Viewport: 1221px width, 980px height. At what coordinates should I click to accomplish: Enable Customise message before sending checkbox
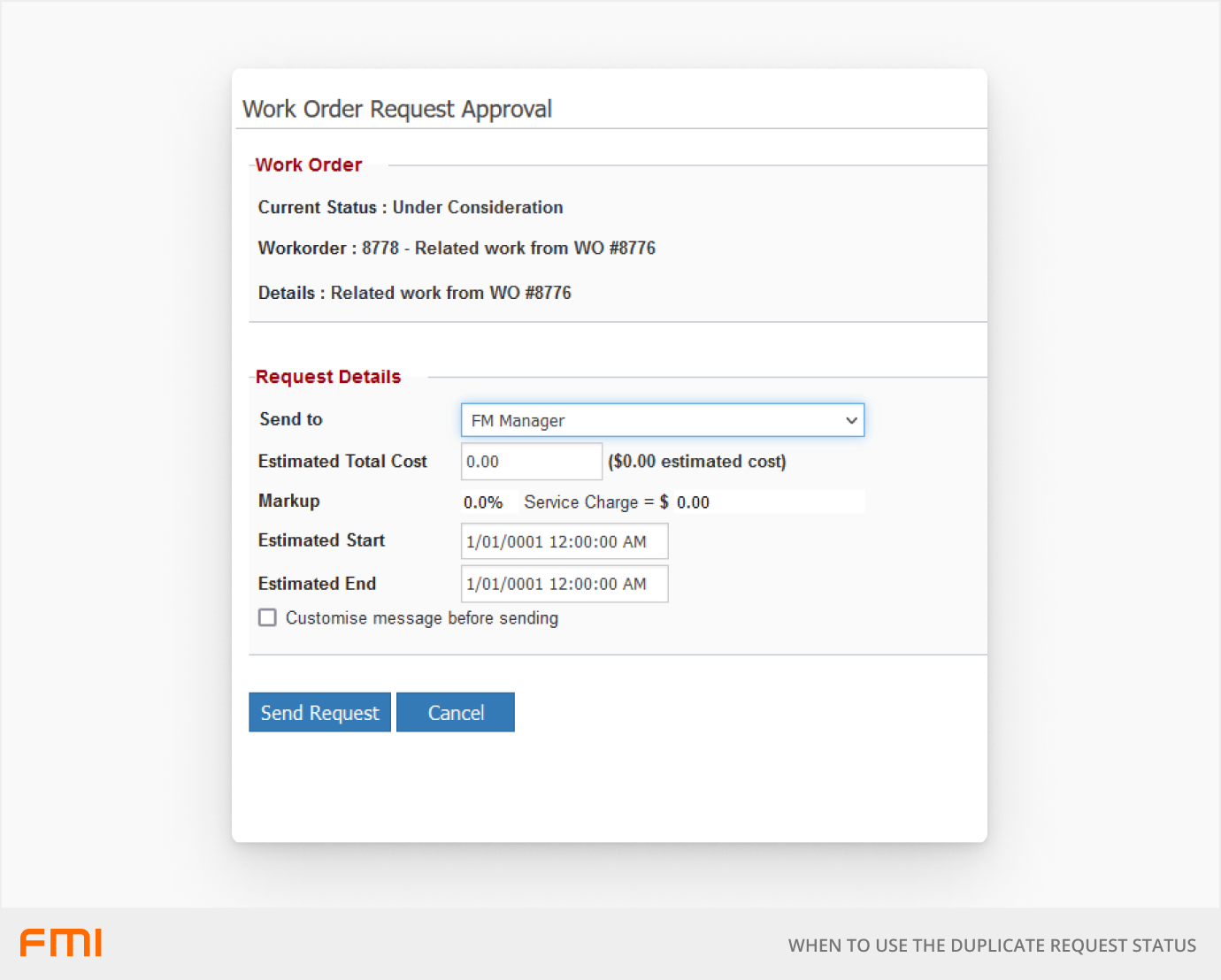click(267, 617)
